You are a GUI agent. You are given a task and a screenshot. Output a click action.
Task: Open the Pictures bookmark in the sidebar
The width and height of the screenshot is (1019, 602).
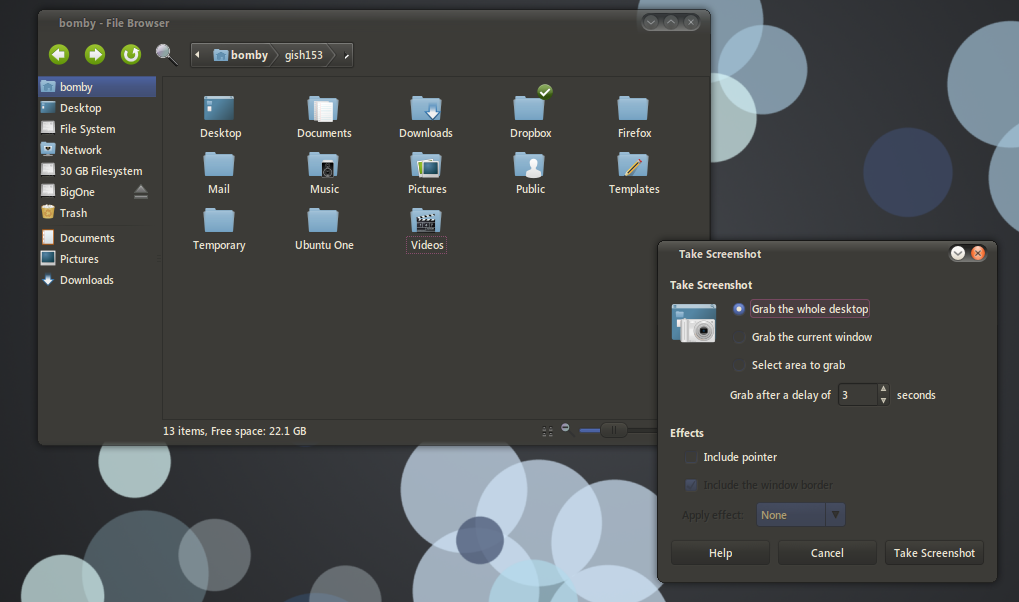tap(97, 259)
